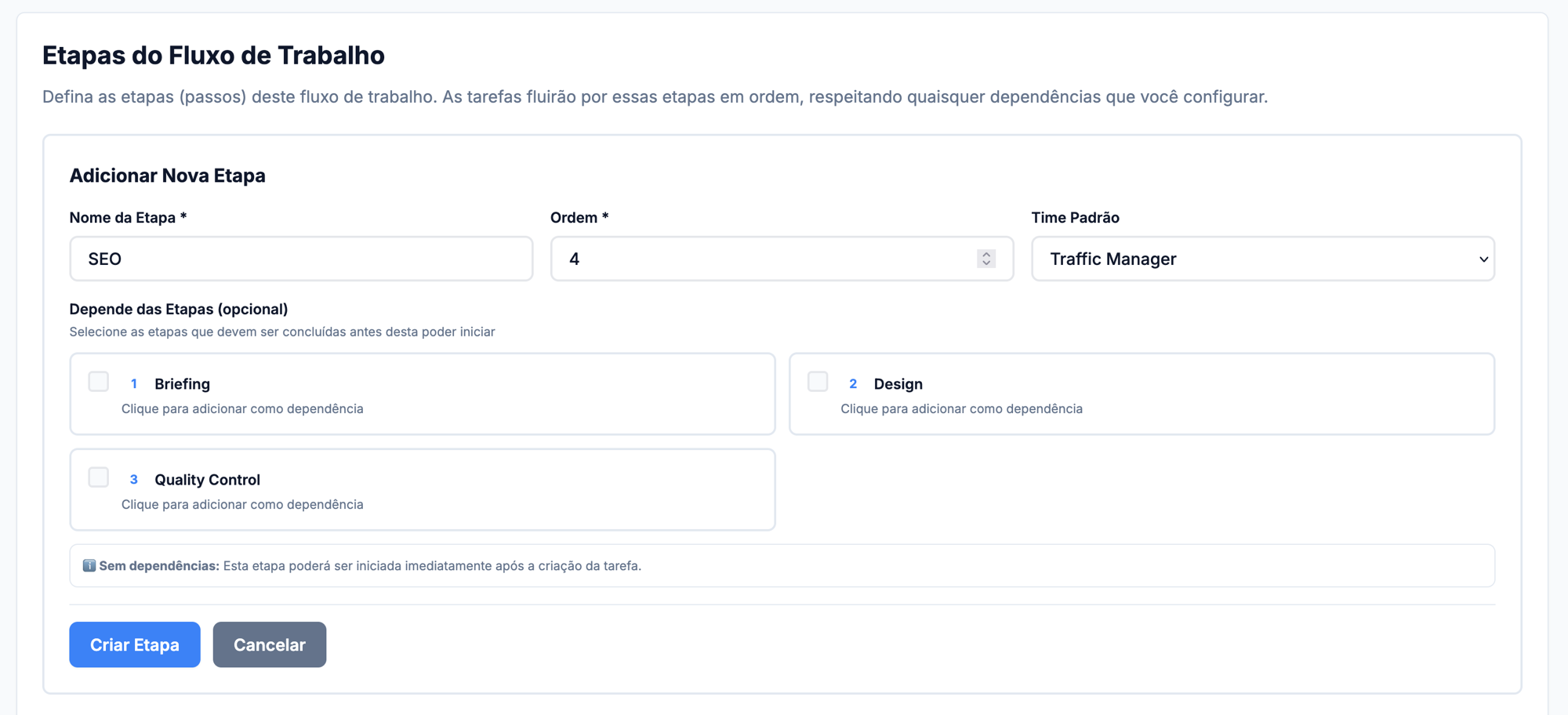
Task: Increment the Ordem value with the stepper arrows
Action: click(x=986, y=254)
